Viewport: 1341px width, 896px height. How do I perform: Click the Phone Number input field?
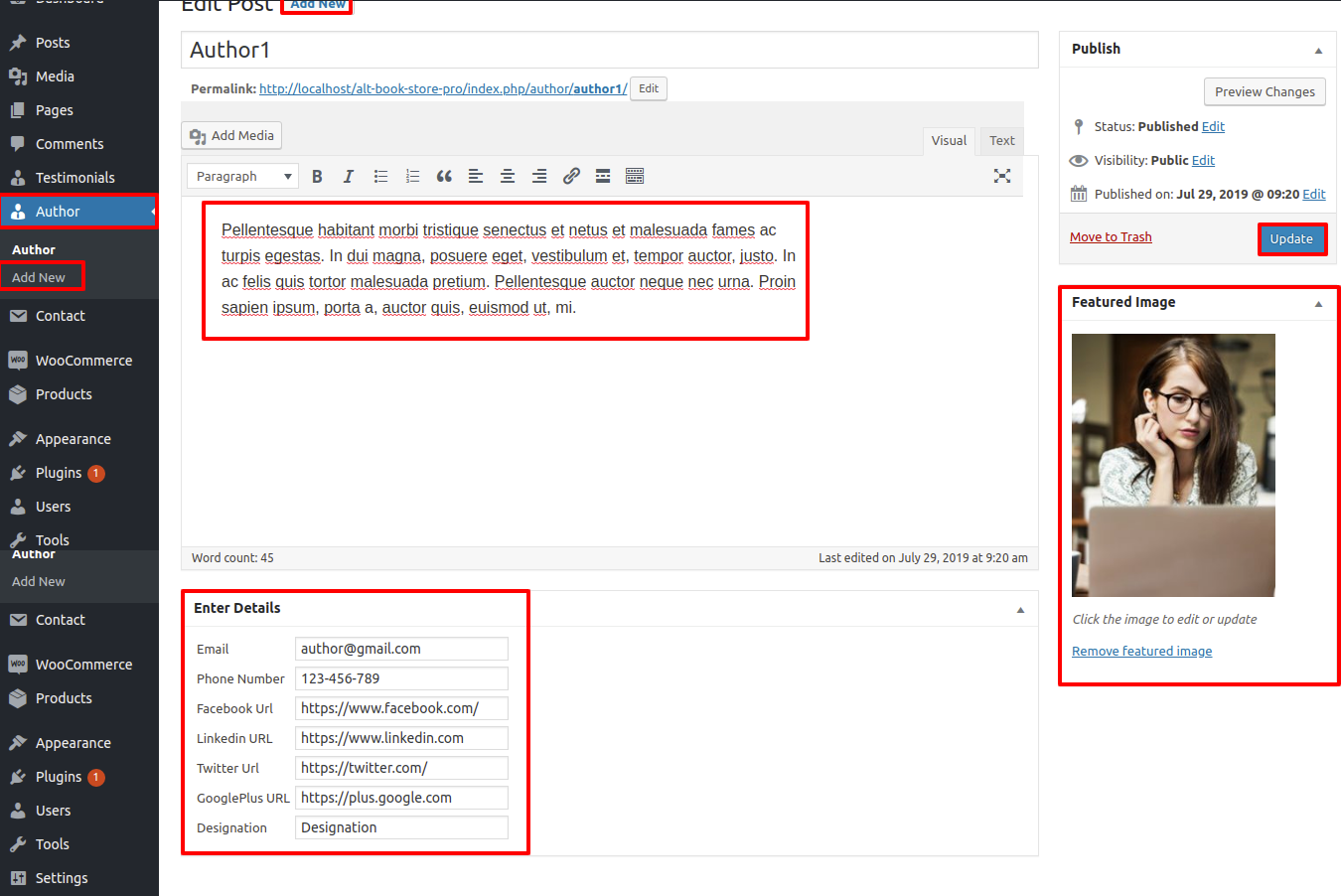pyautogui.click(x=401, y=678)
